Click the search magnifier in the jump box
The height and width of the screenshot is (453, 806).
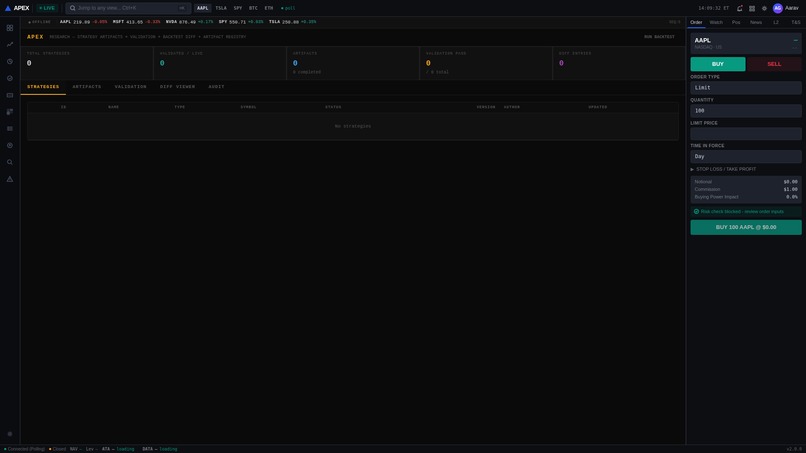72,8
